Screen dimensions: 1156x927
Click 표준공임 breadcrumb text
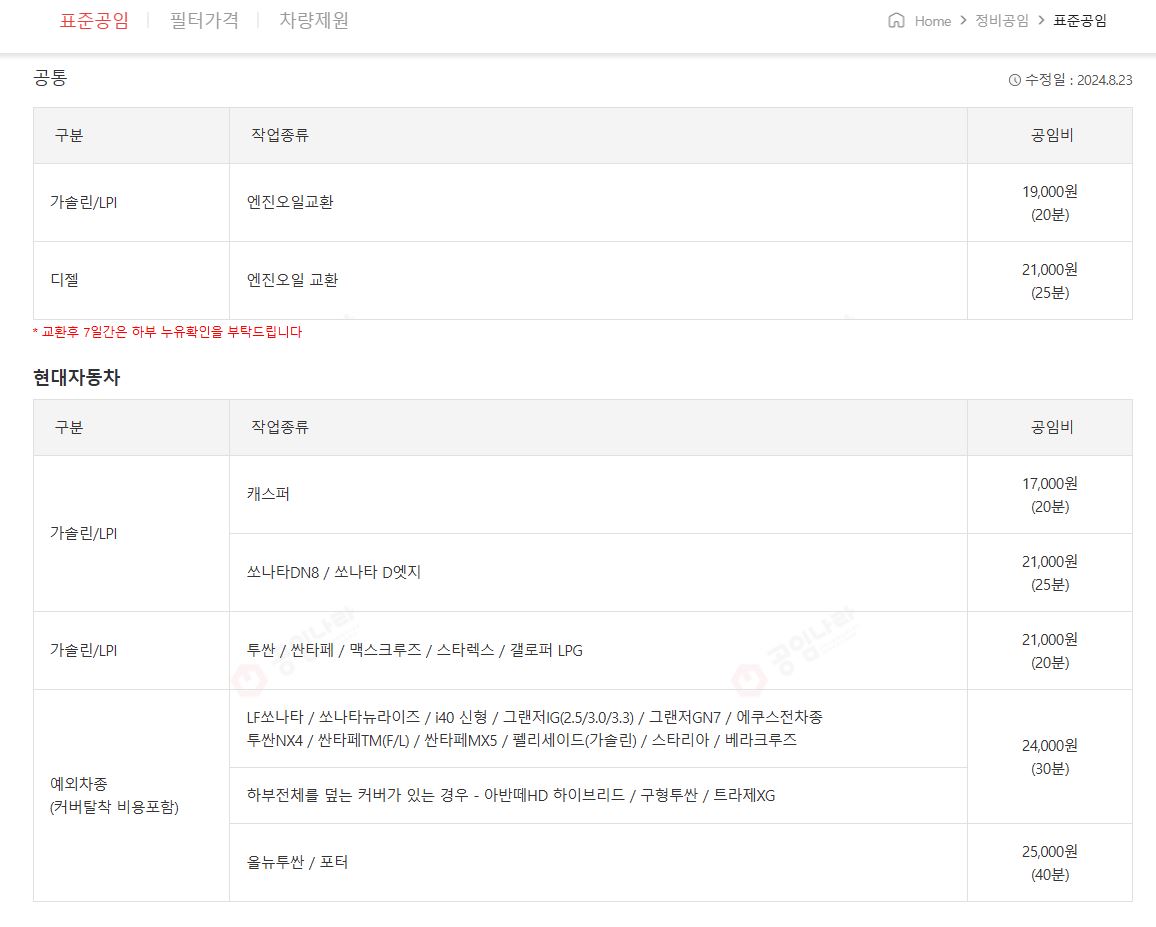click(x=1080, y=21)
